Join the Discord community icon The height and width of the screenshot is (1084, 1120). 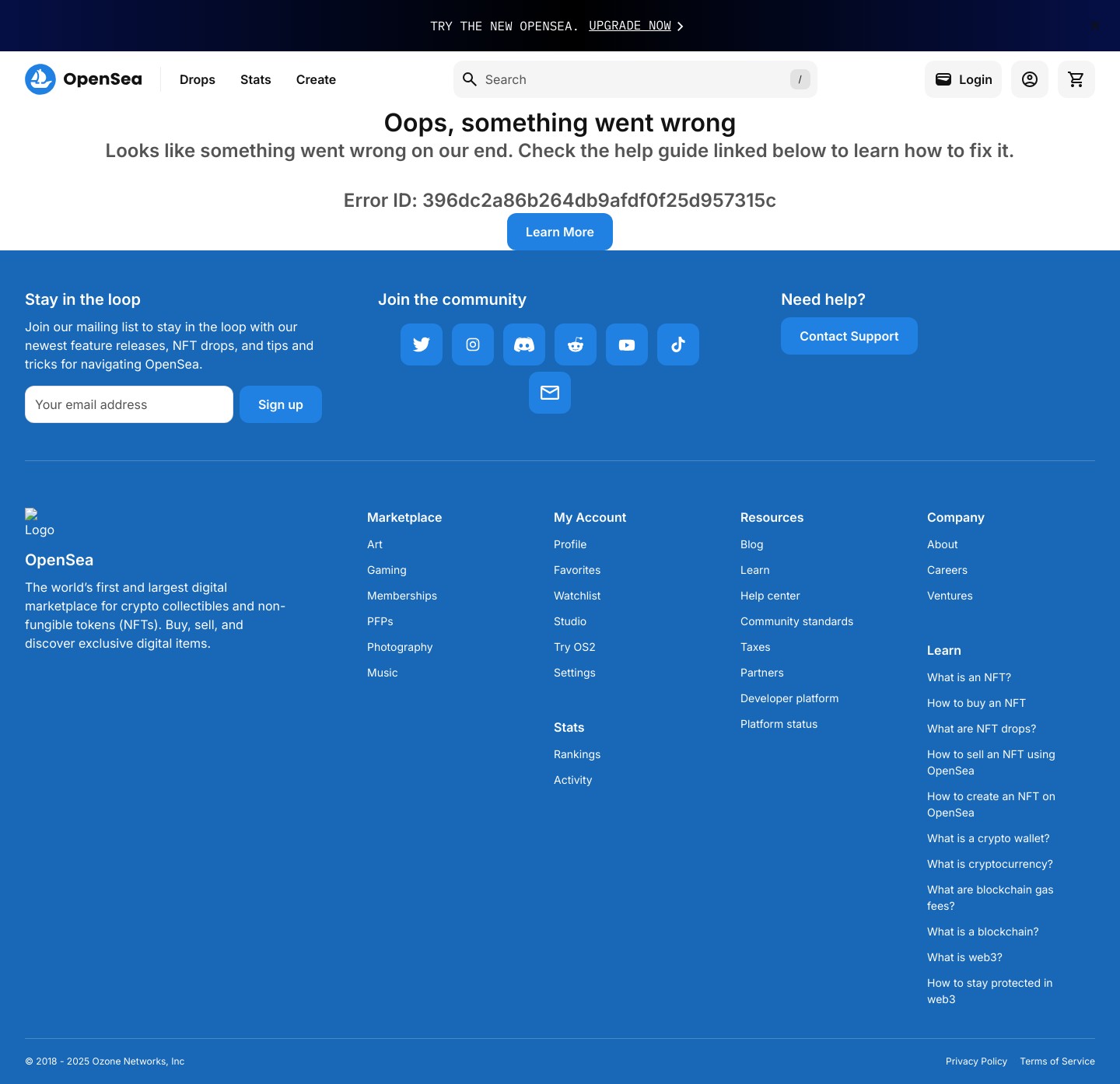(x=524, y=344)
